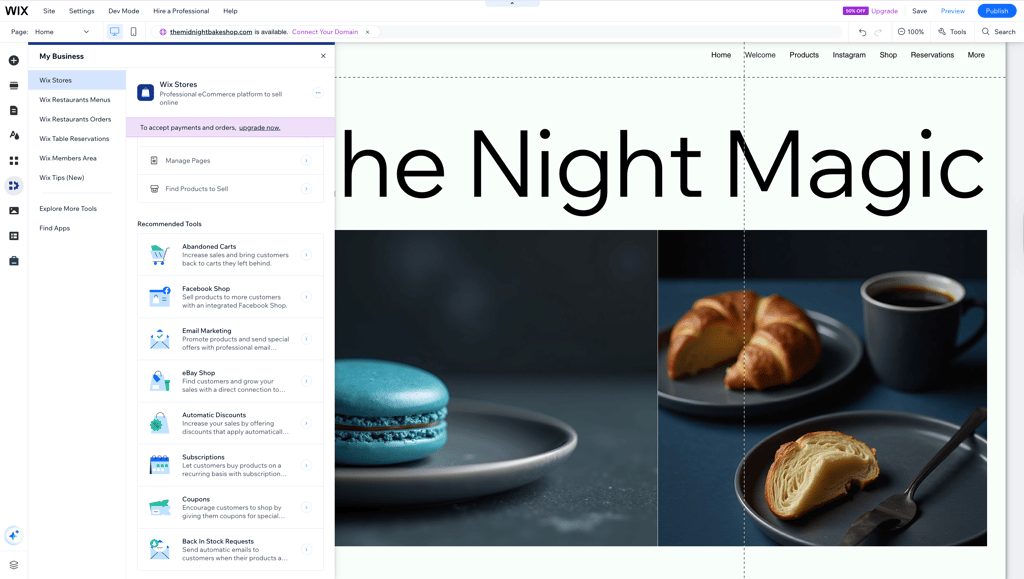The height and width of the screenshot is (579, 1024).
Task: Click the Wix Stores app icon
Action: tap(146, 93)
